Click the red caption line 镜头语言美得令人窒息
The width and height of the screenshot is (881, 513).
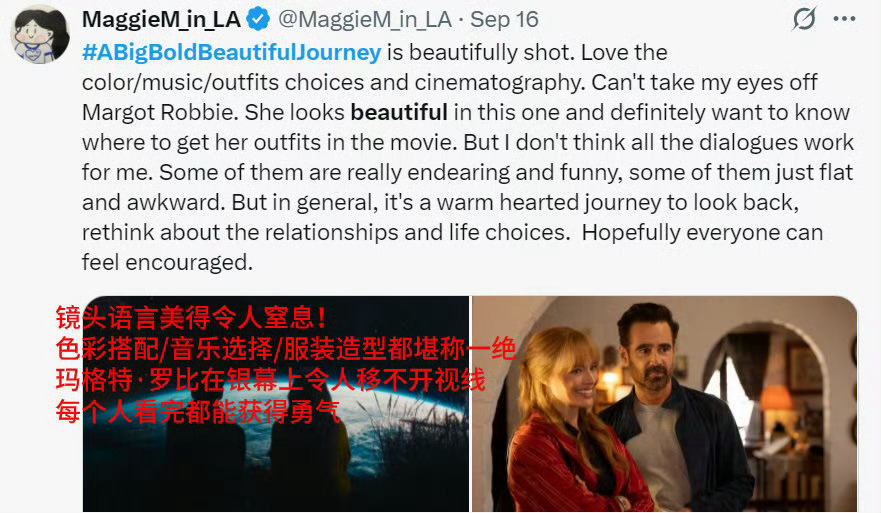190,318
